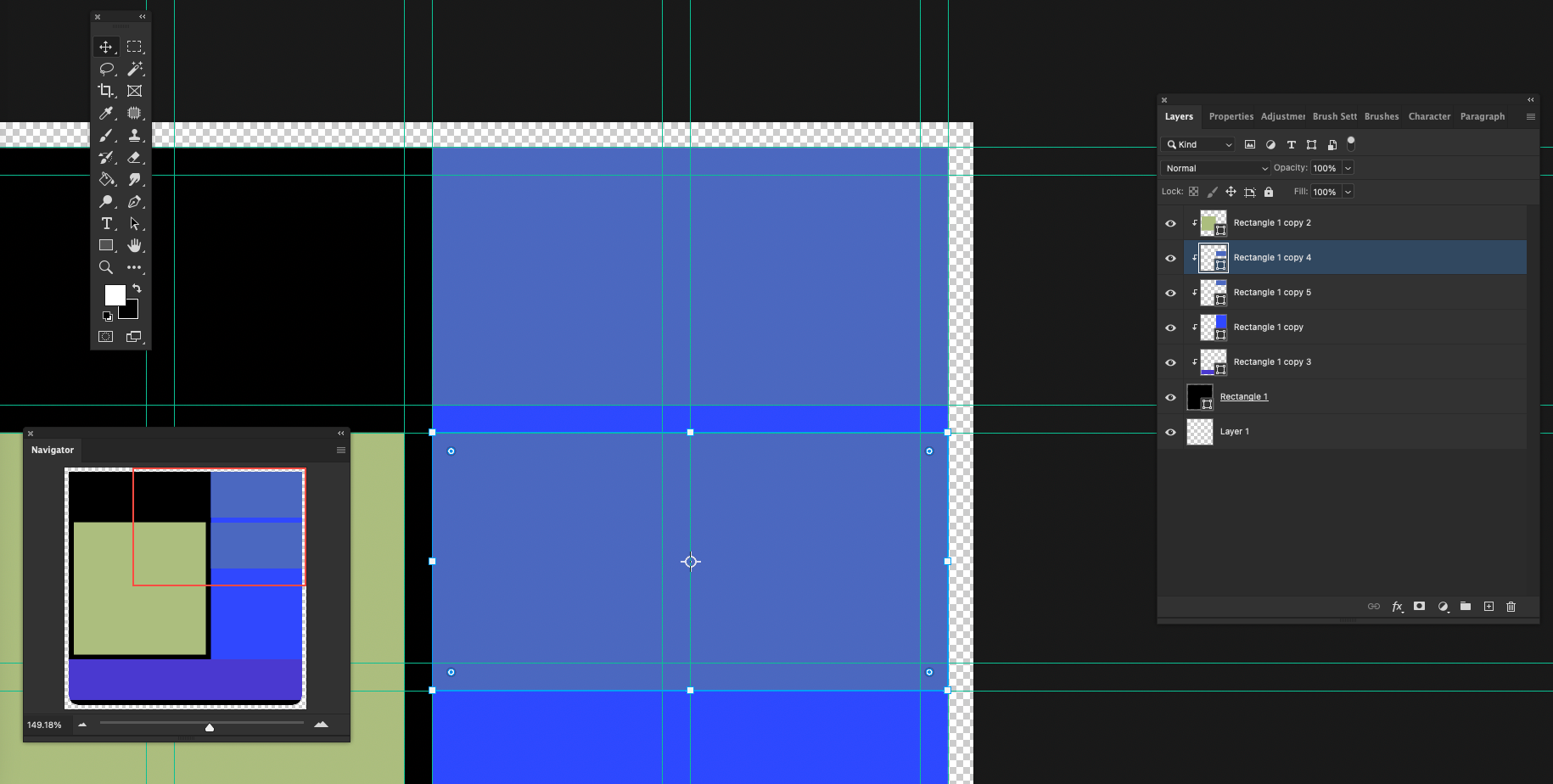Viewport: 1553px width, 784px height.
Task: Select the Eraser tool
Action: point(134,157)
